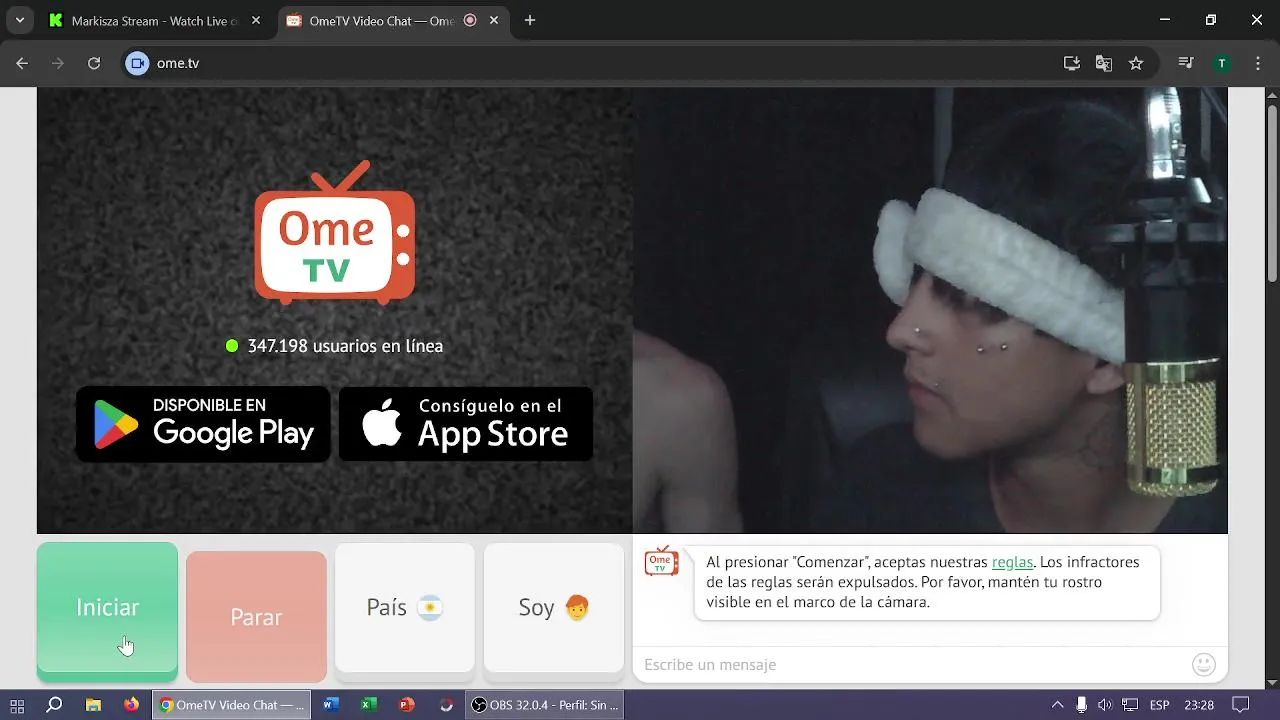Click the ESP language indicator in taskbar

coord(1160,705)
